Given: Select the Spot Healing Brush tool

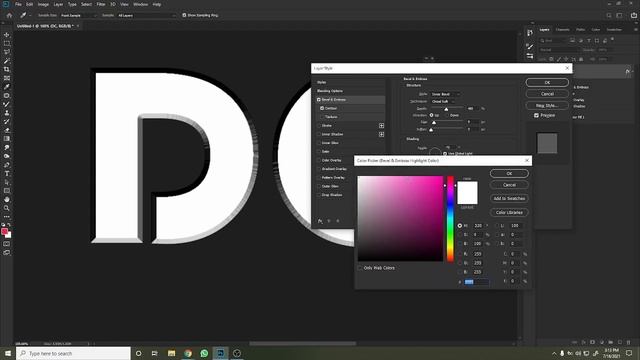Looking at the screenshot, I should click(7, 96).
